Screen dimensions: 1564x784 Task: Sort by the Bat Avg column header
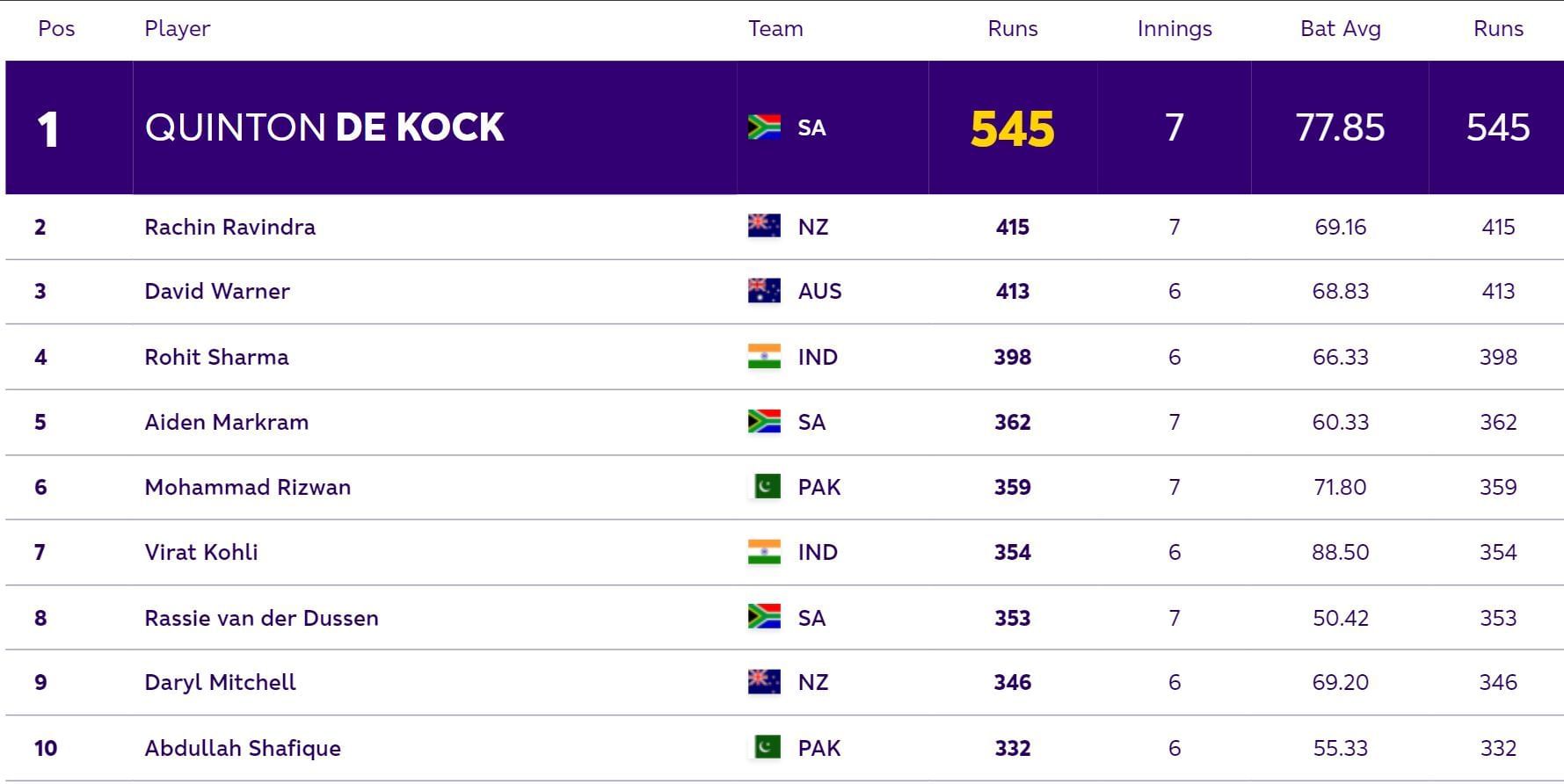pos(1340,29)
